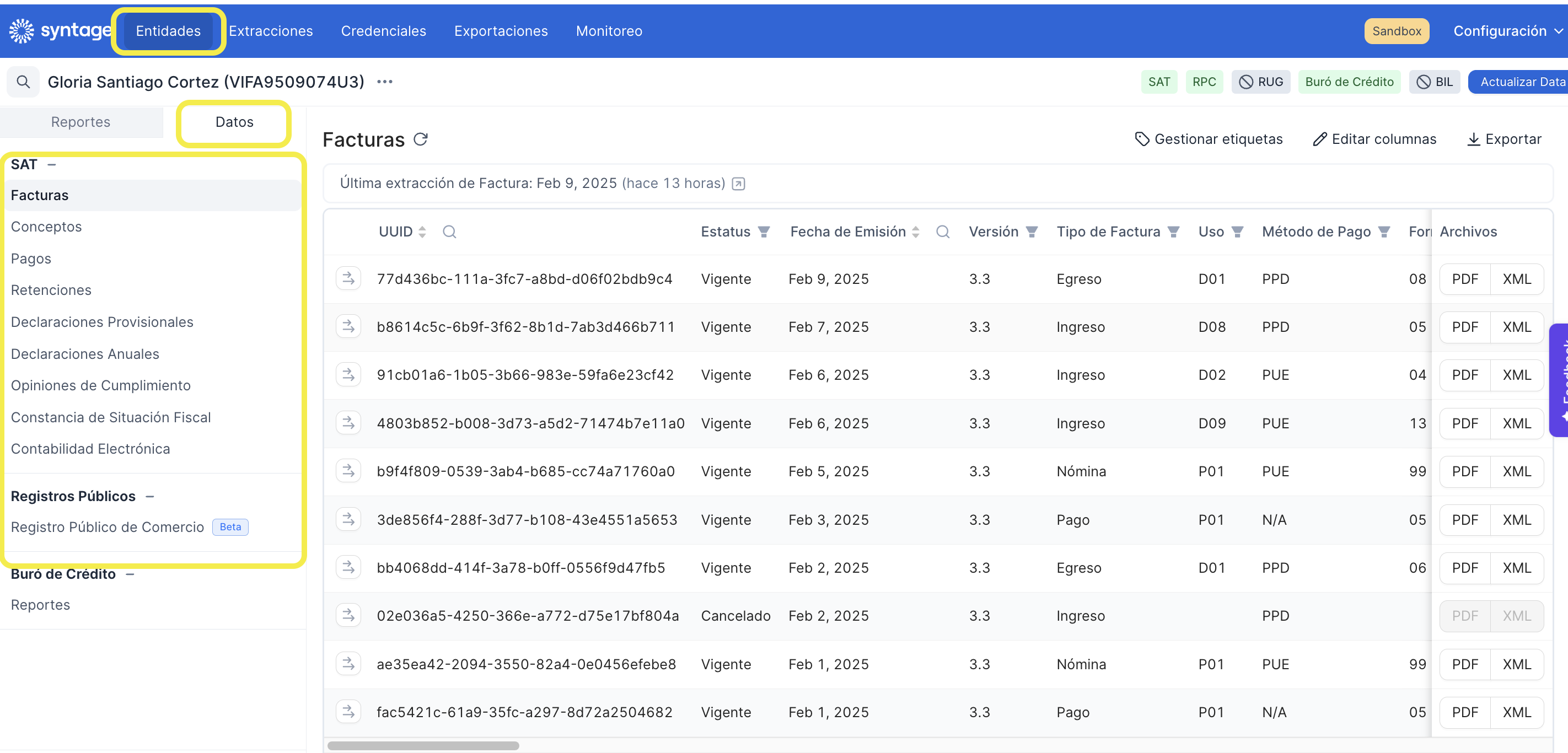Filter the Tipo de Factura column
The height and width of the screenshot is (753, 1568).
(1174, 232)
